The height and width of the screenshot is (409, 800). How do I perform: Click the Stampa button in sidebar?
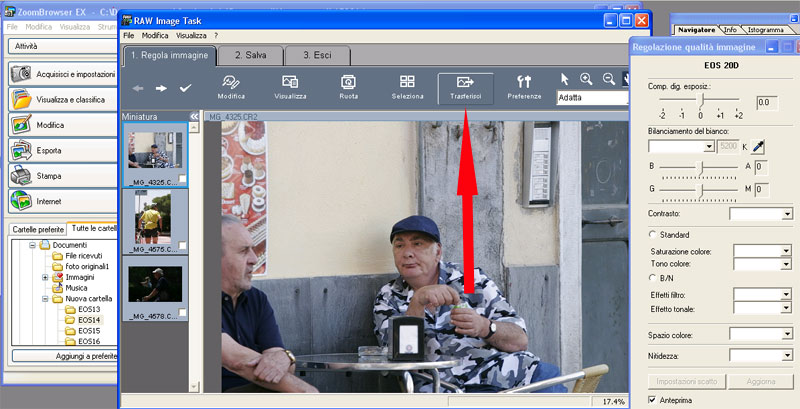58,176
